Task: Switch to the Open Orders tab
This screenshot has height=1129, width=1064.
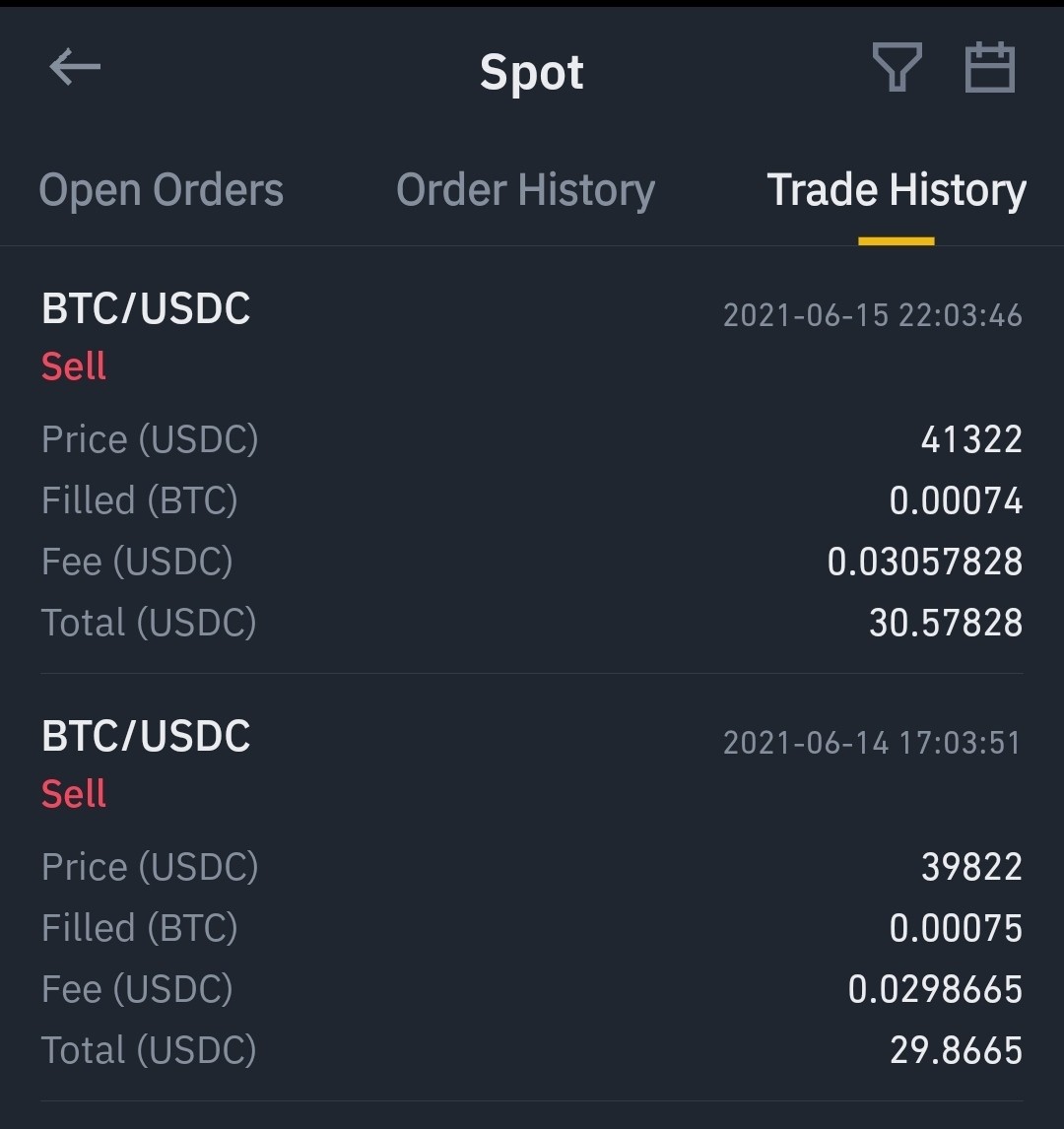Action: (x=162, y=190)
